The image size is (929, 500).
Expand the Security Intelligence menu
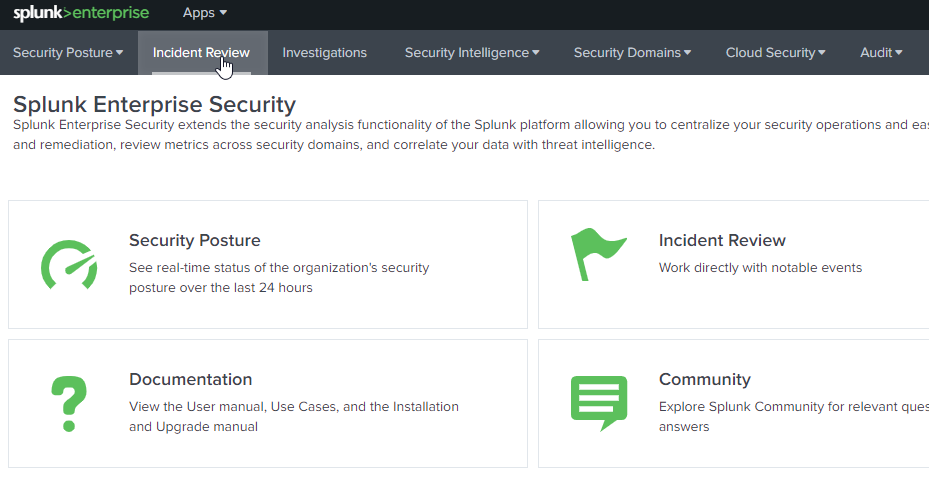[472, 53]
